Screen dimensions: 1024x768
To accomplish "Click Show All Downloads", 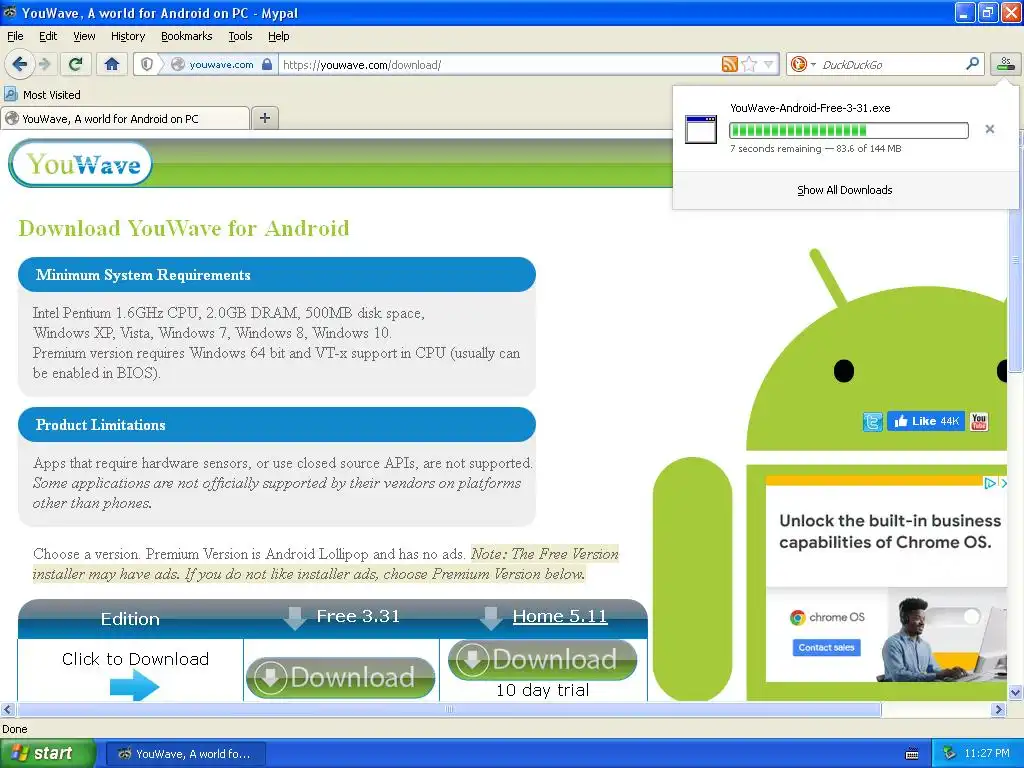I will (844, 190).
